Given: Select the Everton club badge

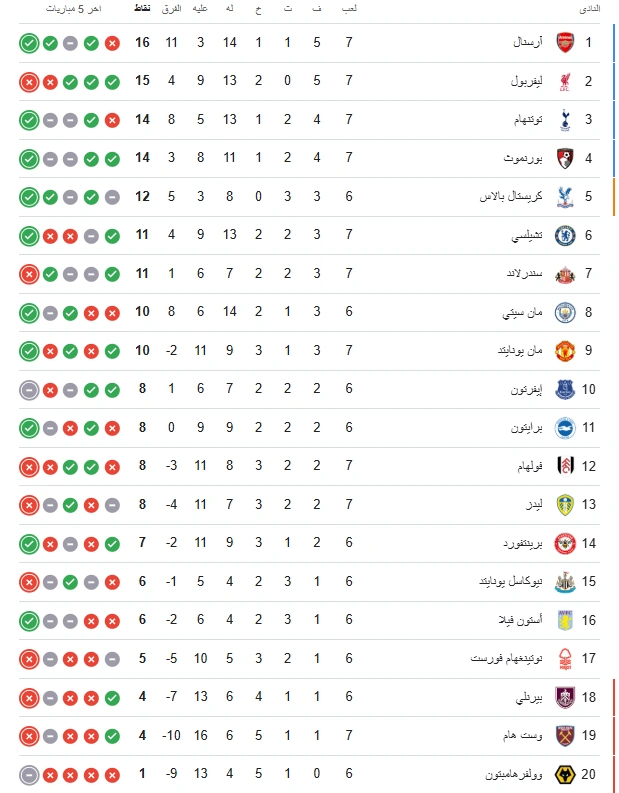Looking at the screenshot, I should click(x=564, y=389).
